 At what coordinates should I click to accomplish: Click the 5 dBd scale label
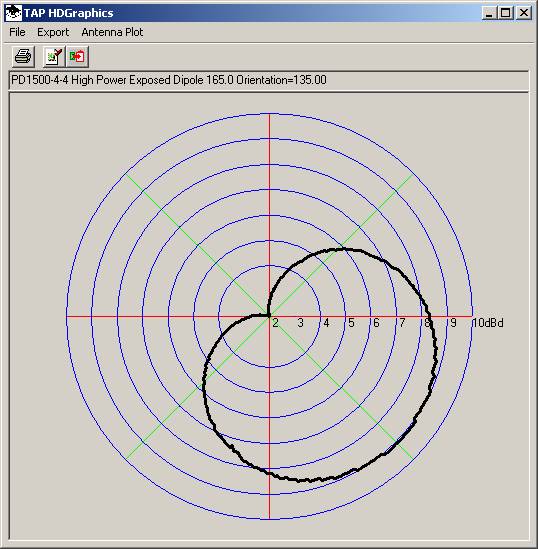pyautogui.click(x=351, y=323)
